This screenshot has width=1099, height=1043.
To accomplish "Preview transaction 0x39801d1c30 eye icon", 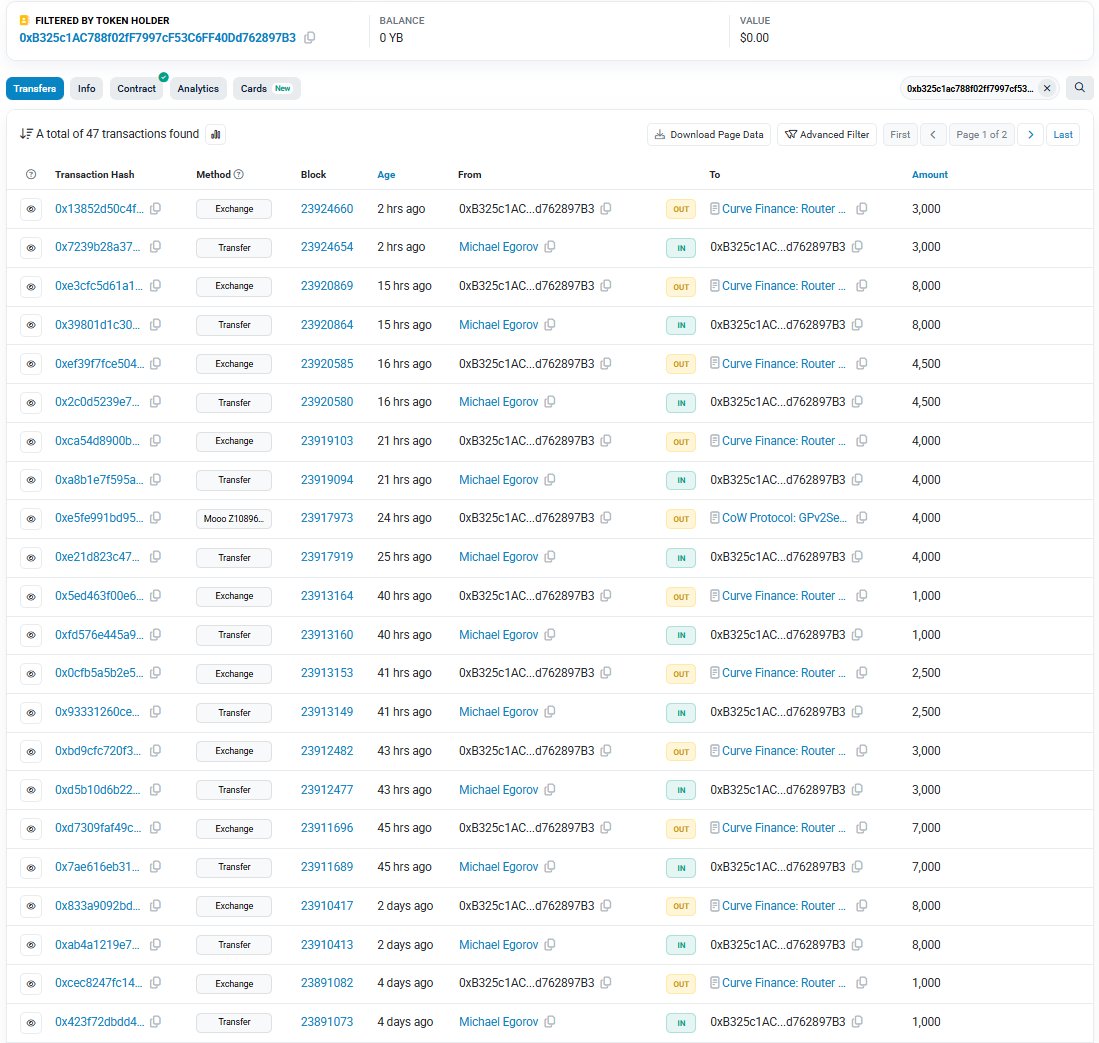I will 31,325.
